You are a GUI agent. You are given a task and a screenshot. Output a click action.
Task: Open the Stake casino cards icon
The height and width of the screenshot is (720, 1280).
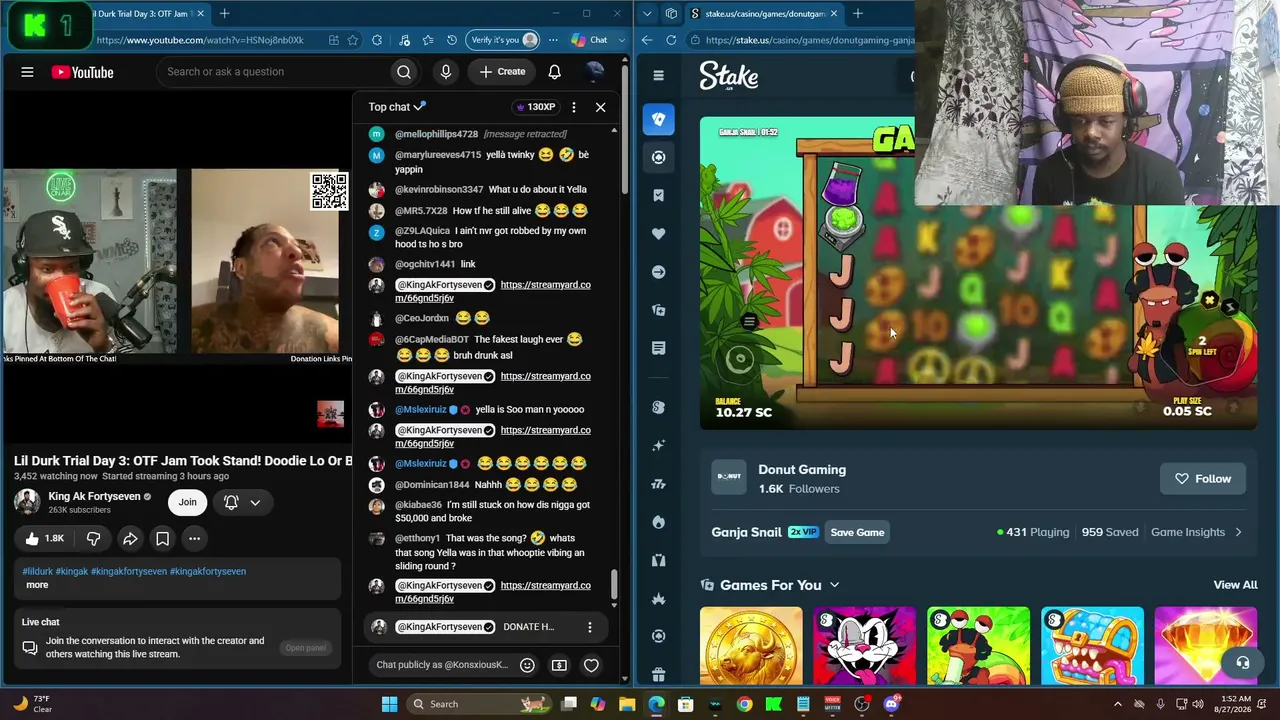pyautogui.click(x=658, y=119)
